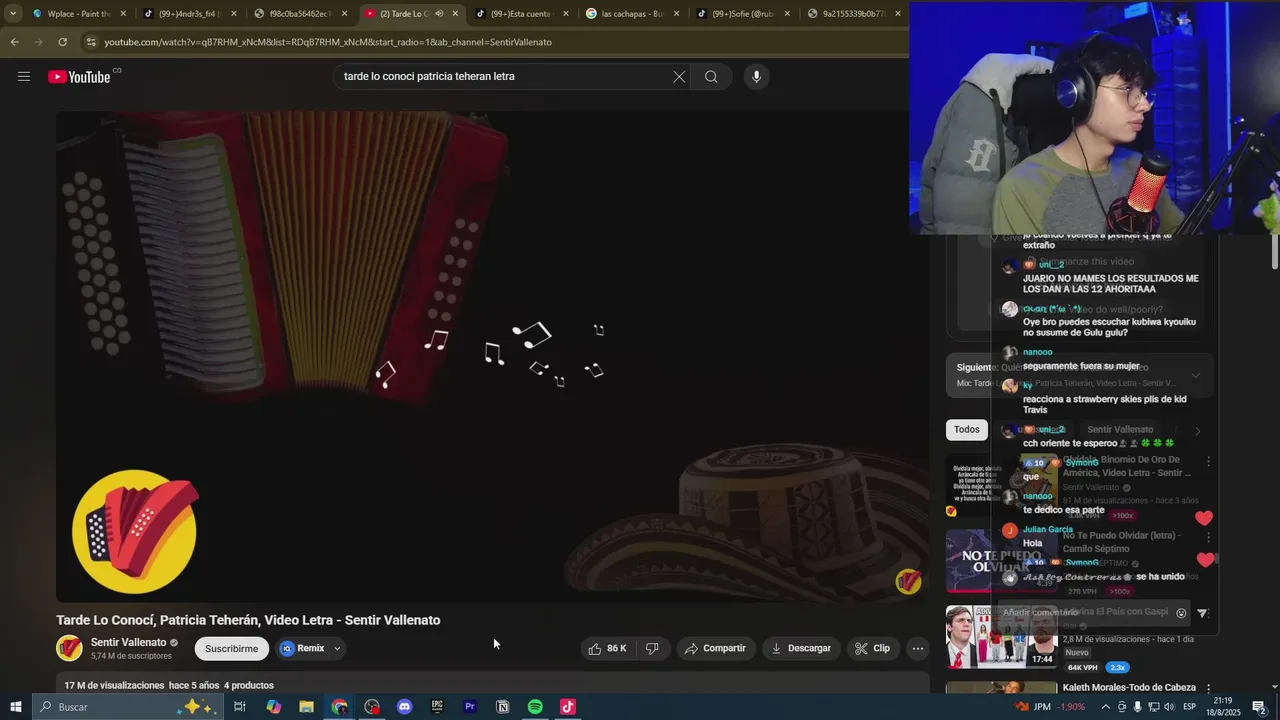
Task: Switch to the las cachapas Google tab
Action: coord(630,14)
